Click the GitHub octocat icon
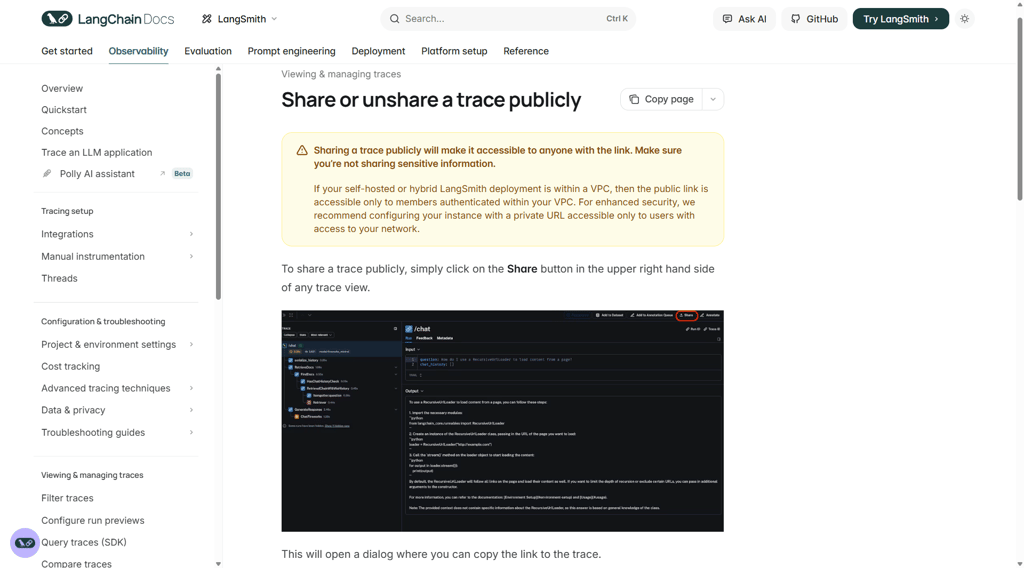 coord(795,19)
